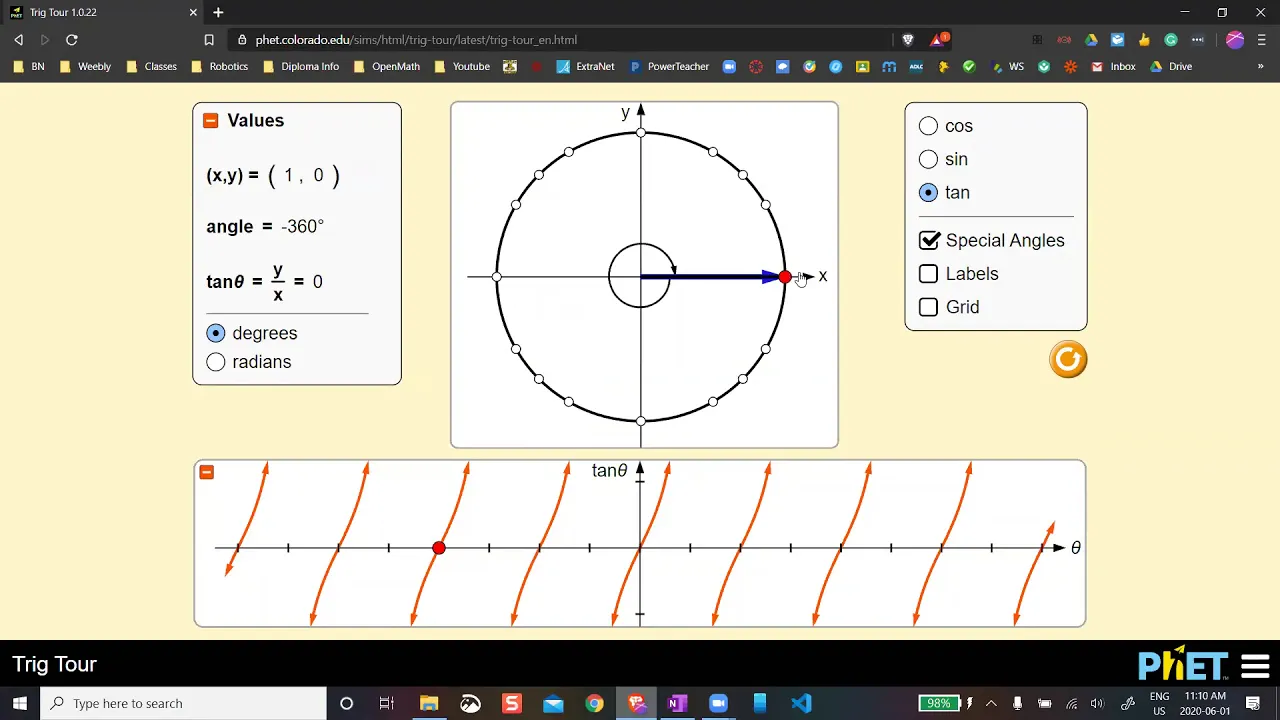This screenshot has width=1280, height=720.
Task: Open the Diploma Info bookmarks folder
Action: [x=301, y=67]
